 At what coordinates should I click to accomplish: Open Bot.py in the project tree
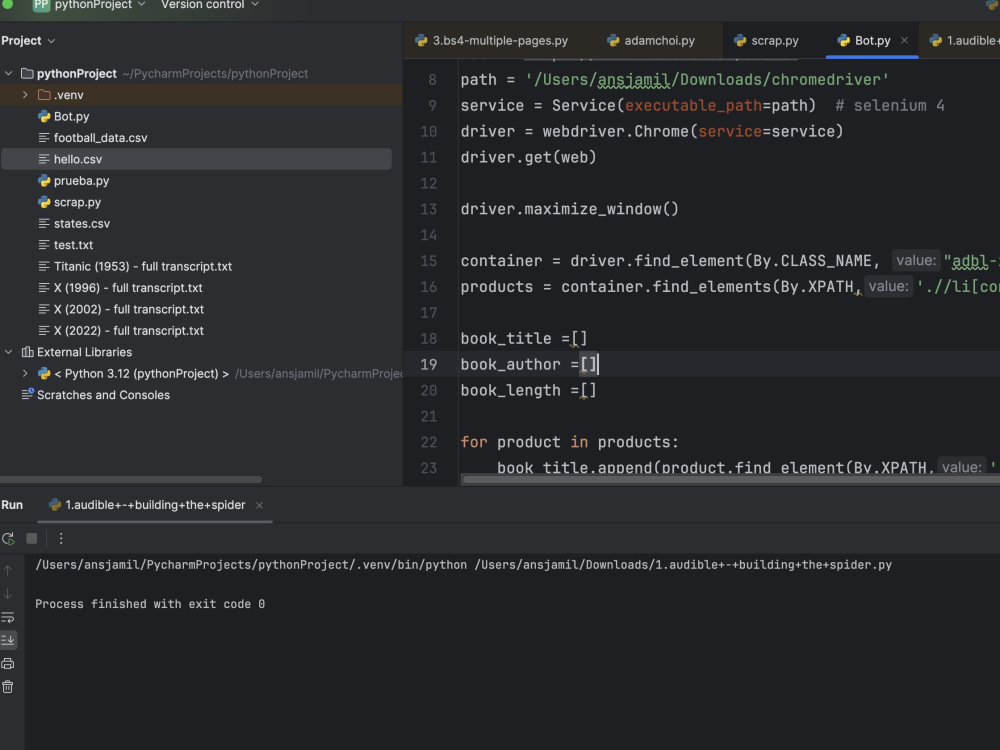71,116
